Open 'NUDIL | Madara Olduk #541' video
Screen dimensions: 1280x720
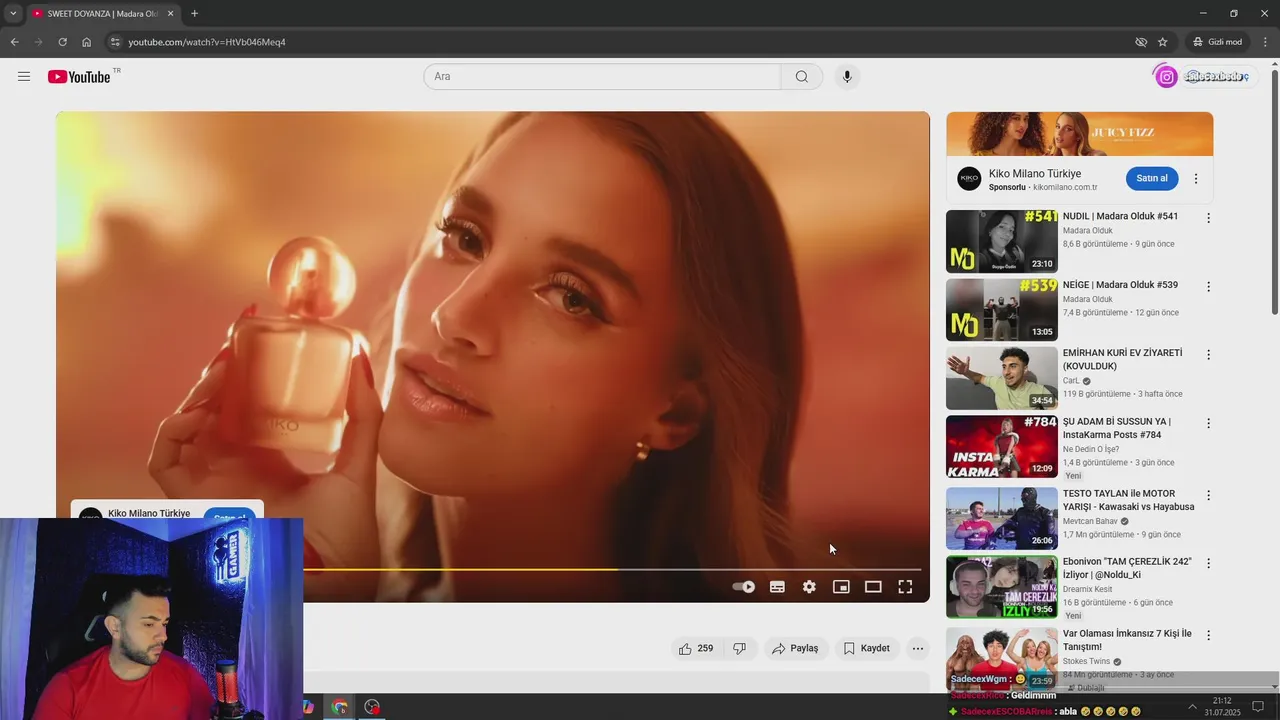coord(1120,216)
